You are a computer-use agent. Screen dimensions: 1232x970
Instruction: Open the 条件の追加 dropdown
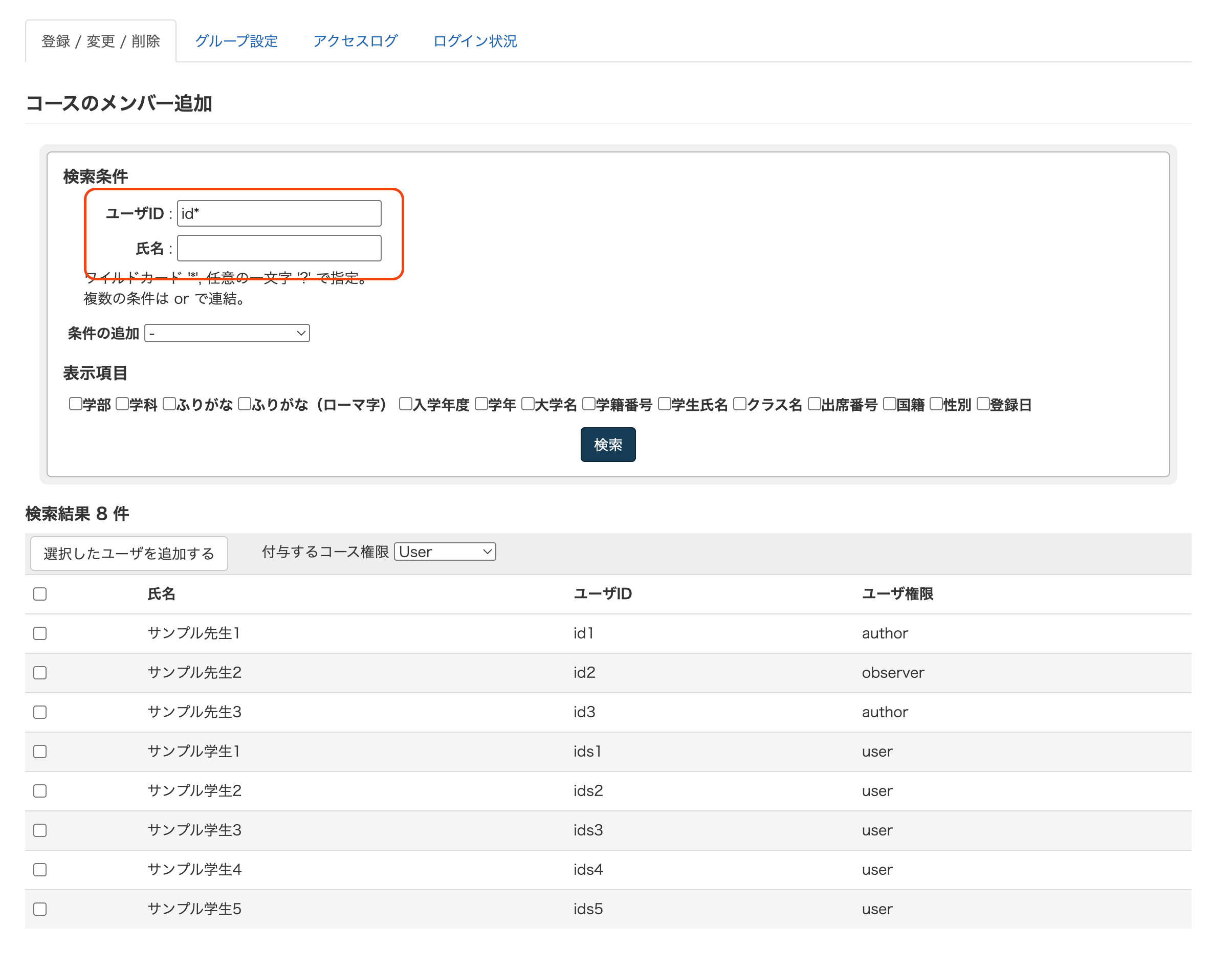click(x=227, y=334)
